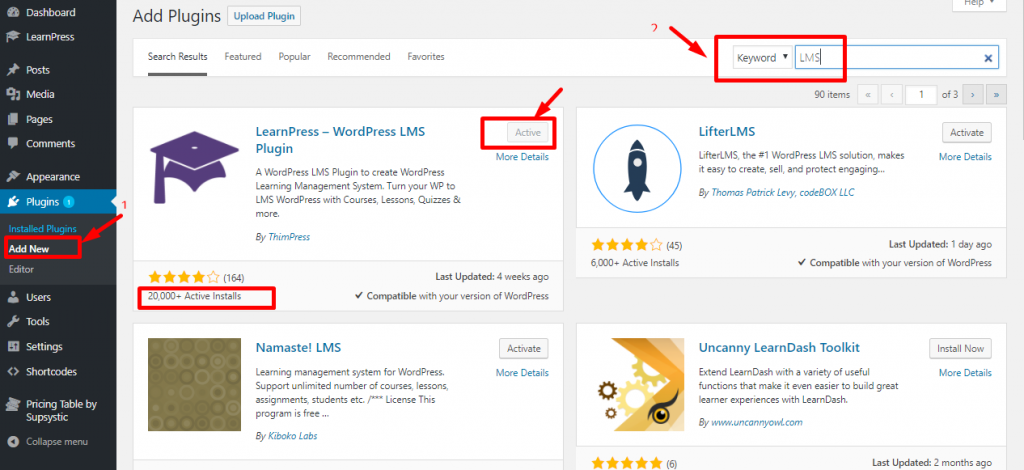This screenshot has width=1024, height=470.
Task: Activate the Namaste! LMS plugin
Action: pyautogui.click(x=524, y=349)
